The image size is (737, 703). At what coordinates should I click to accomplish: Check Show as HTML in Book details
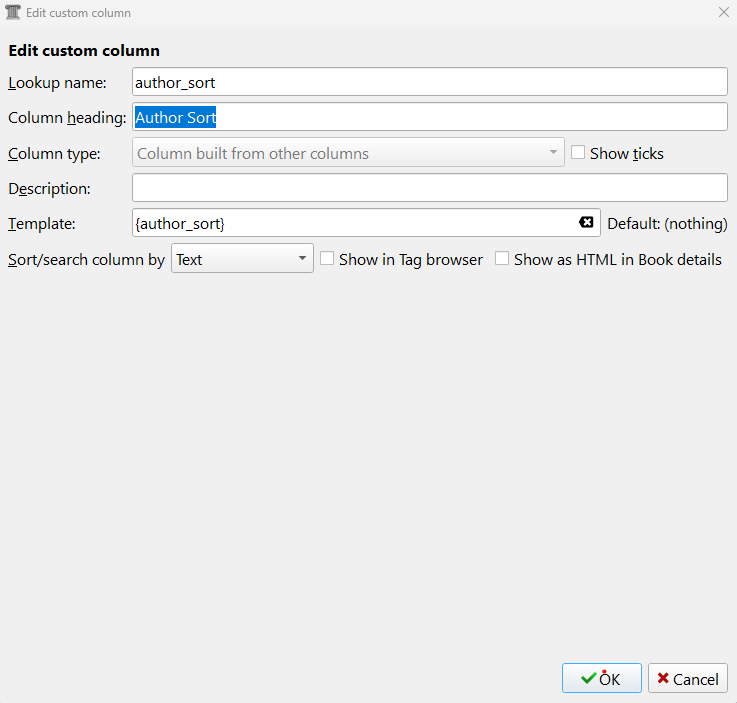click(502, 259)
